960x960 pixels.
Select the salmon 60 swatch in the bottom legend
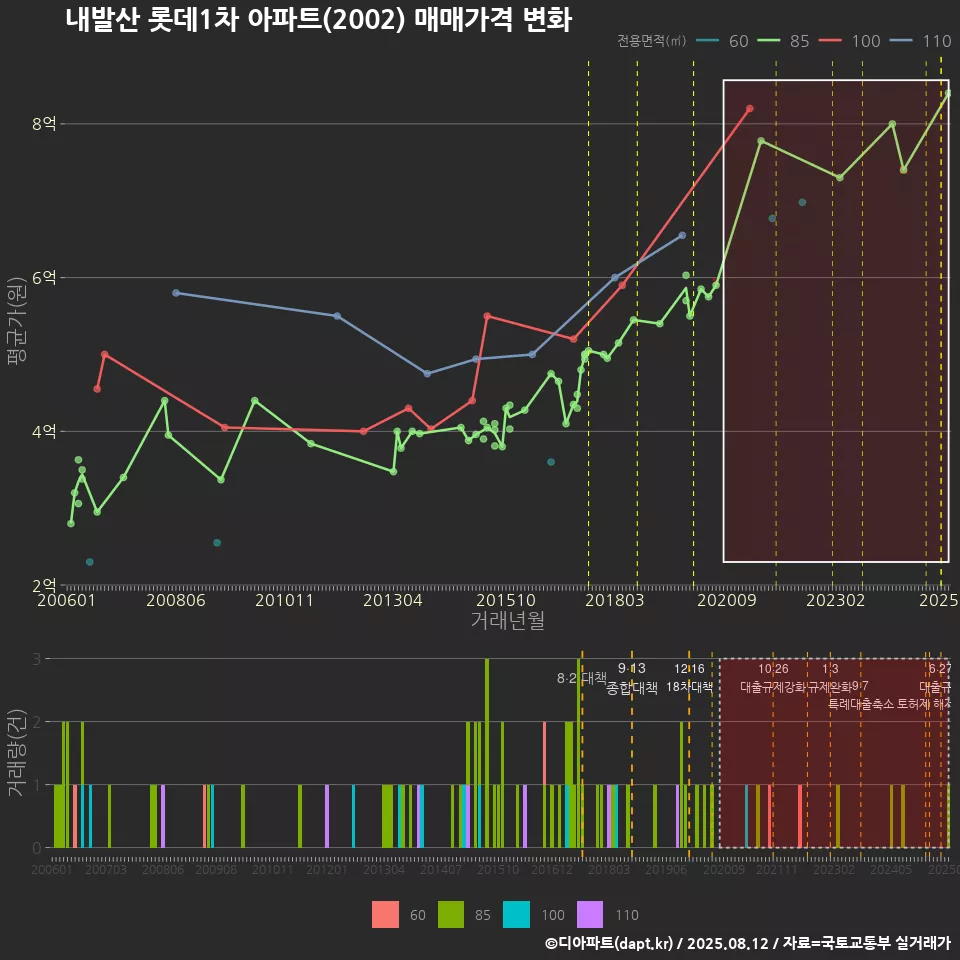coord(385,915)
